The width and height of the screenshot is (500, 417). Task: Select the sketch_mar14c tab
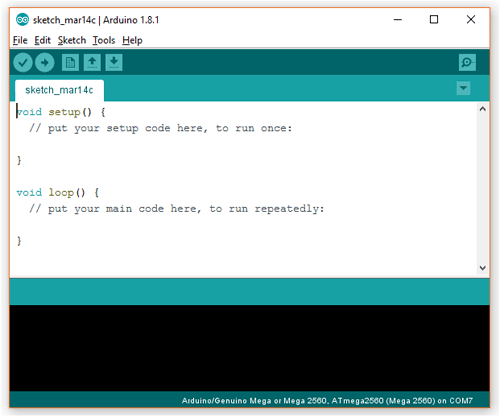pyautogui.click(x=59, y=90)
